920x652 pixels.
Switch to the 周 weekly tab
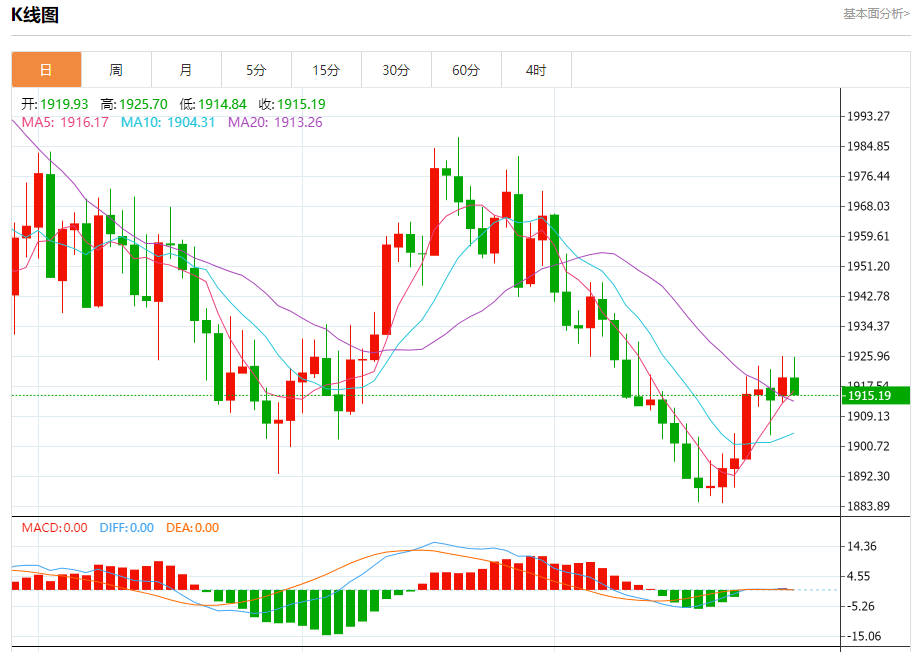pos(116,70)
